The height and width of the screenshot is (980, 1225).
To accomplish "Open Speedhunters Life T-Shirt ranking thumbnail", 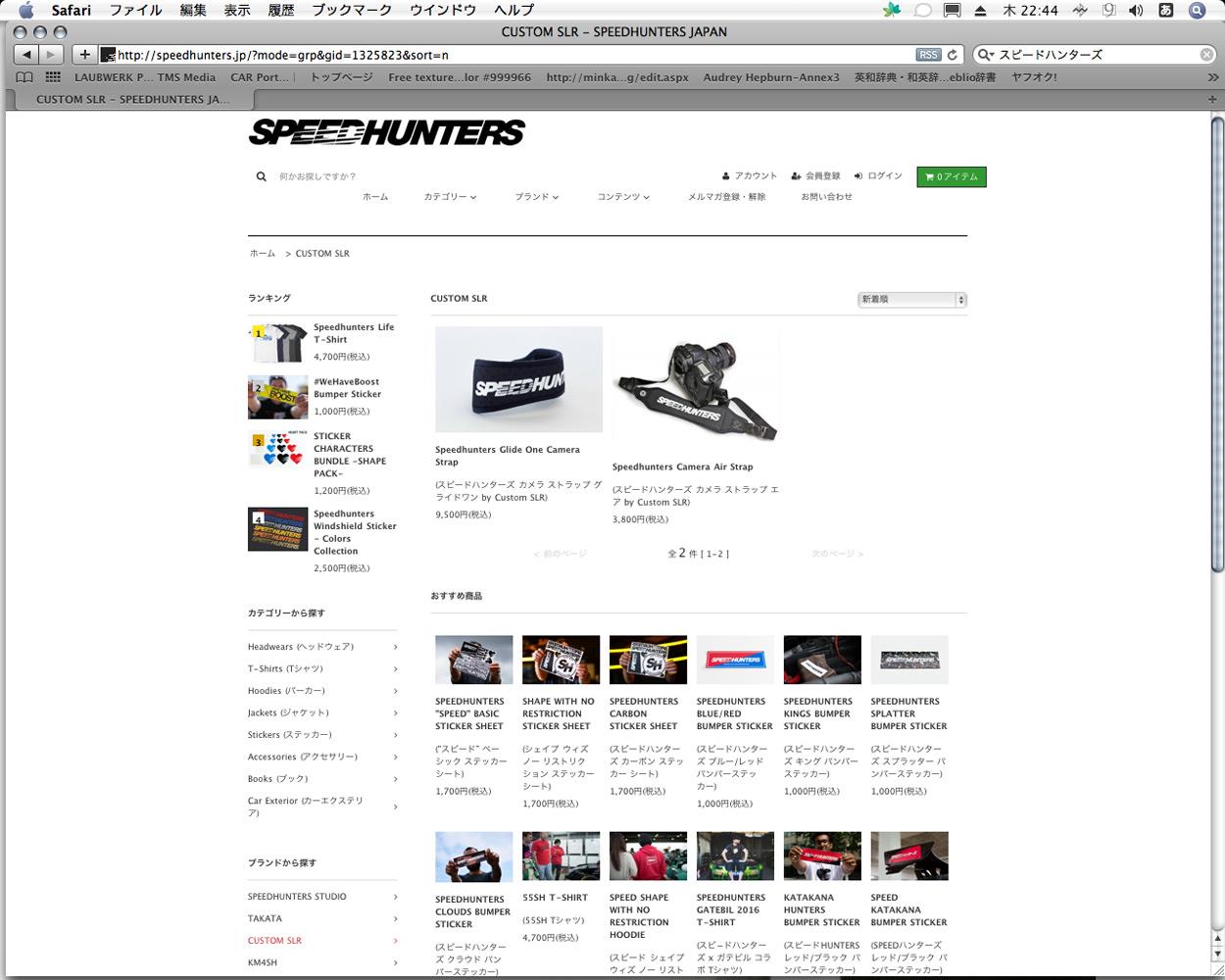I will [x=277, y=344].
